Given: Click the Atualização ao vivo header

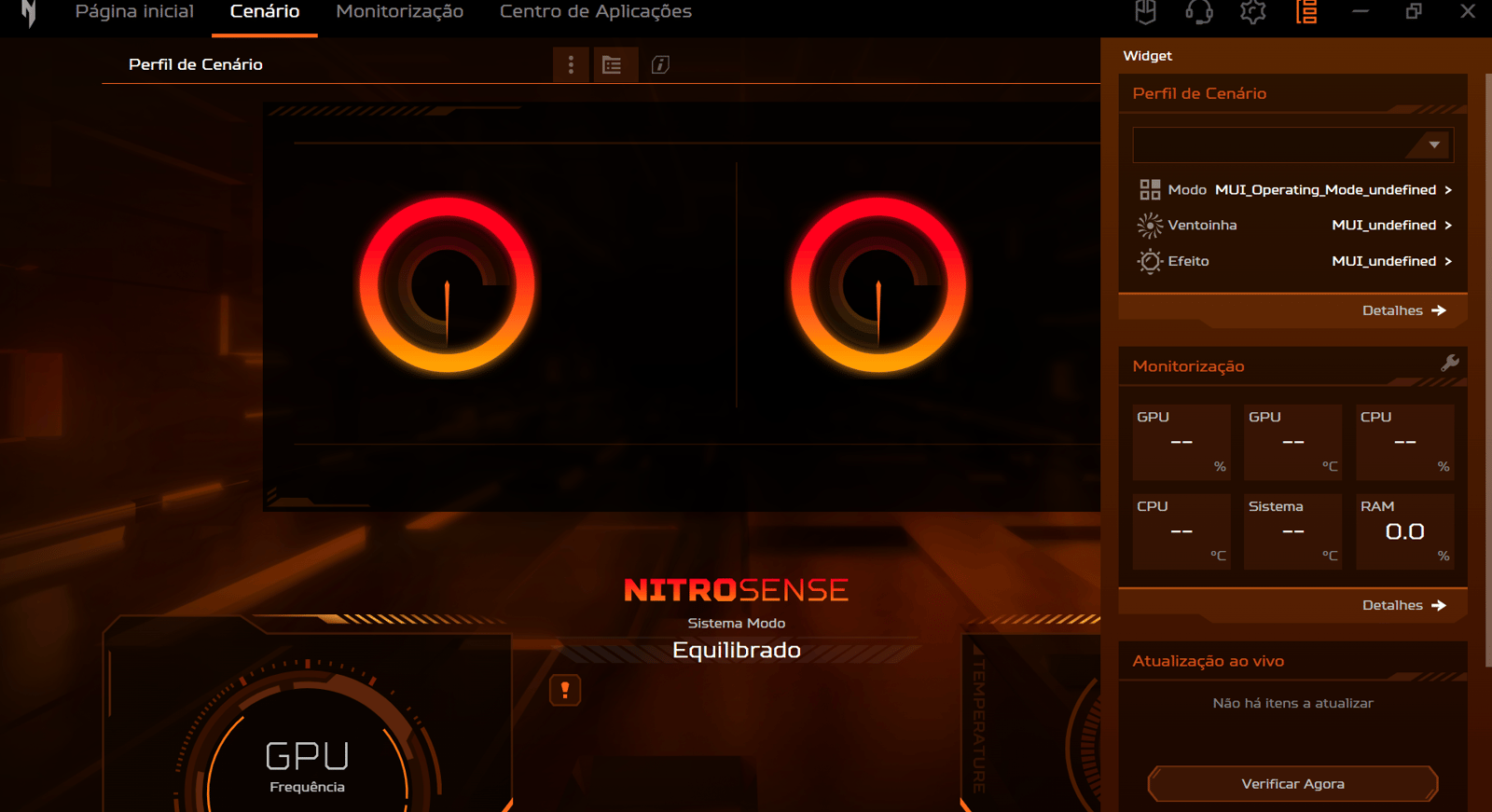Looking at the screenshot, I should coord(1208,661).
